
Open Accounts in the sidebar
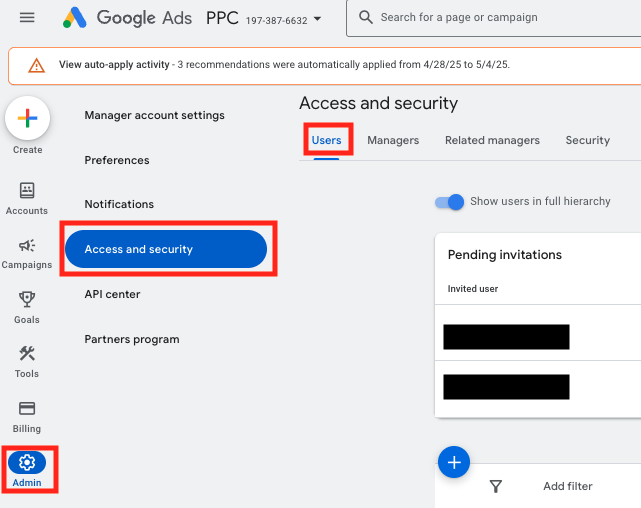click(27, 199)
